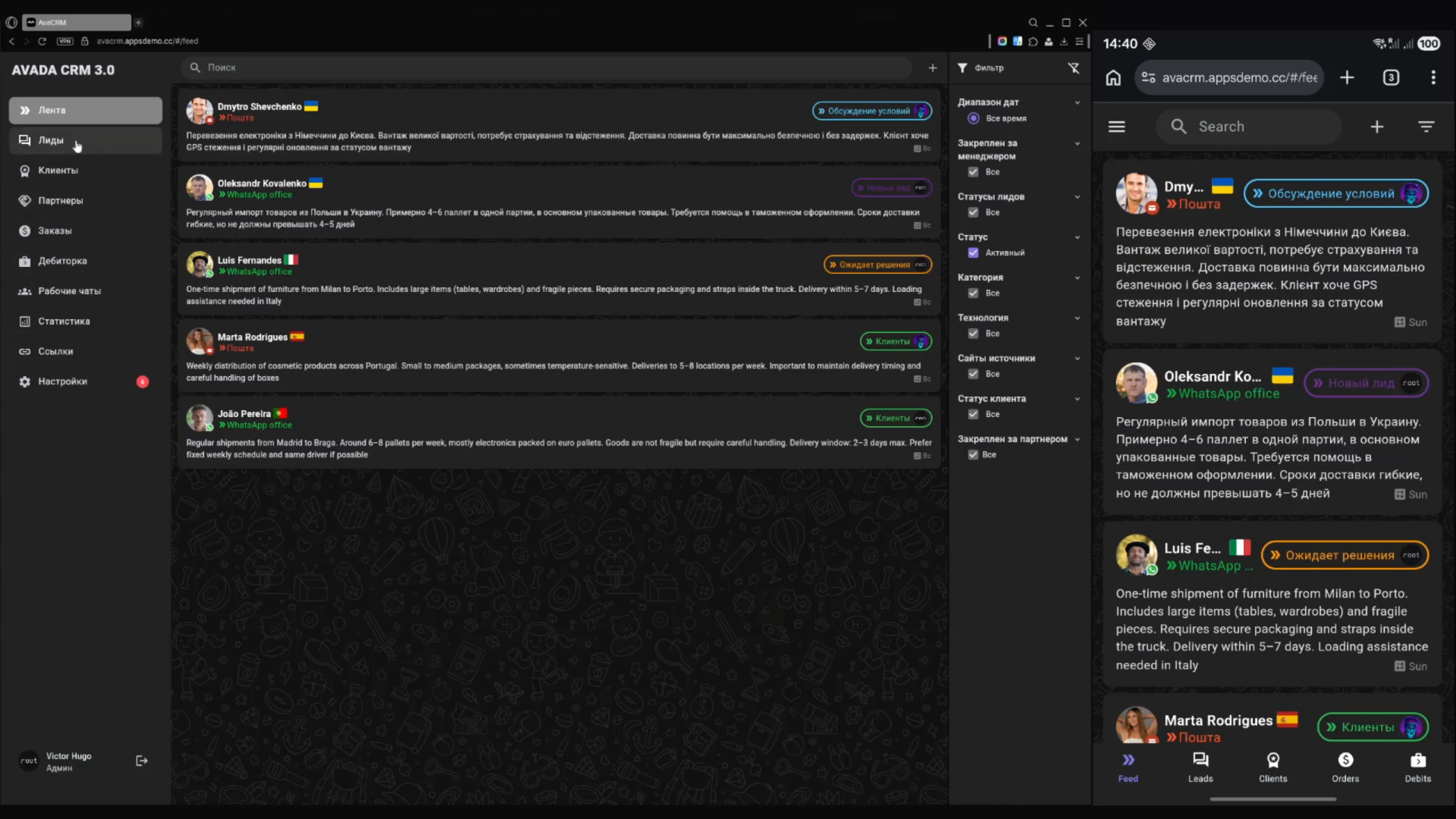Open the Debits tab in bottom navigation
The image size is (1456, 819).
pyautogui.click(x=1417, y=767)
